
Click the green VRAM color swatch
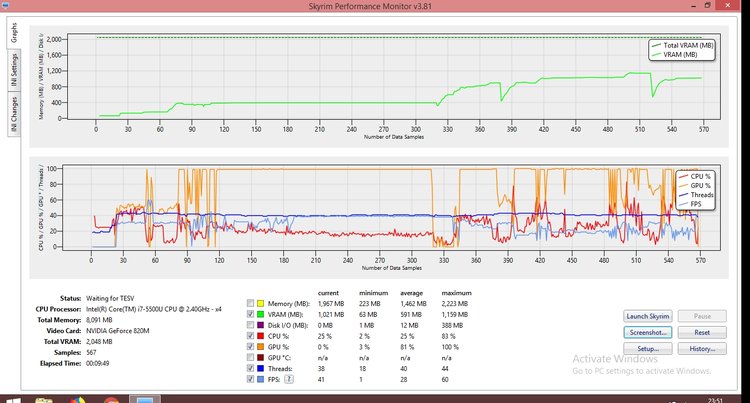[260, 314]
